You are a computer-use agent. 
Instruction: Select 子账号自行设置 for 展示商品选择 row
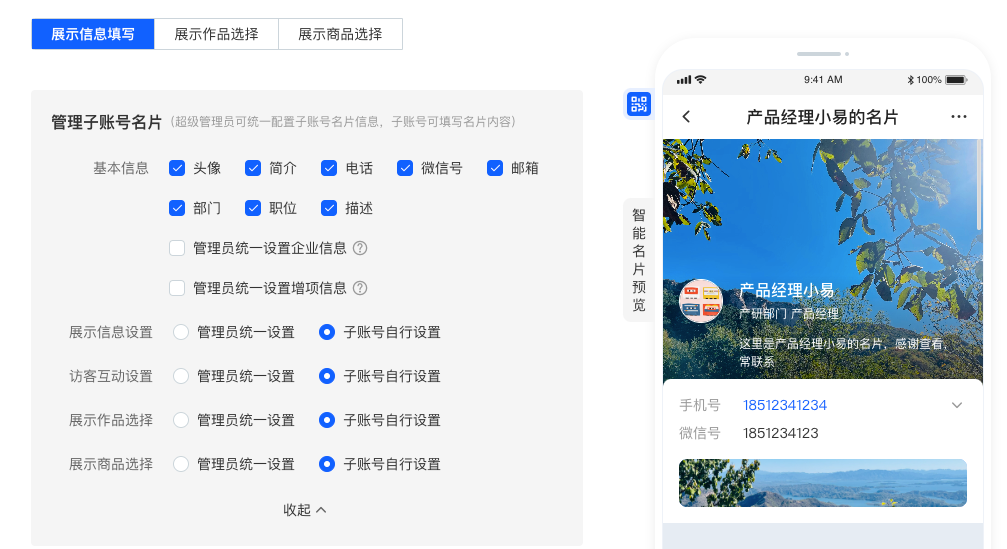pyautogui.click(x=327, y=464)
